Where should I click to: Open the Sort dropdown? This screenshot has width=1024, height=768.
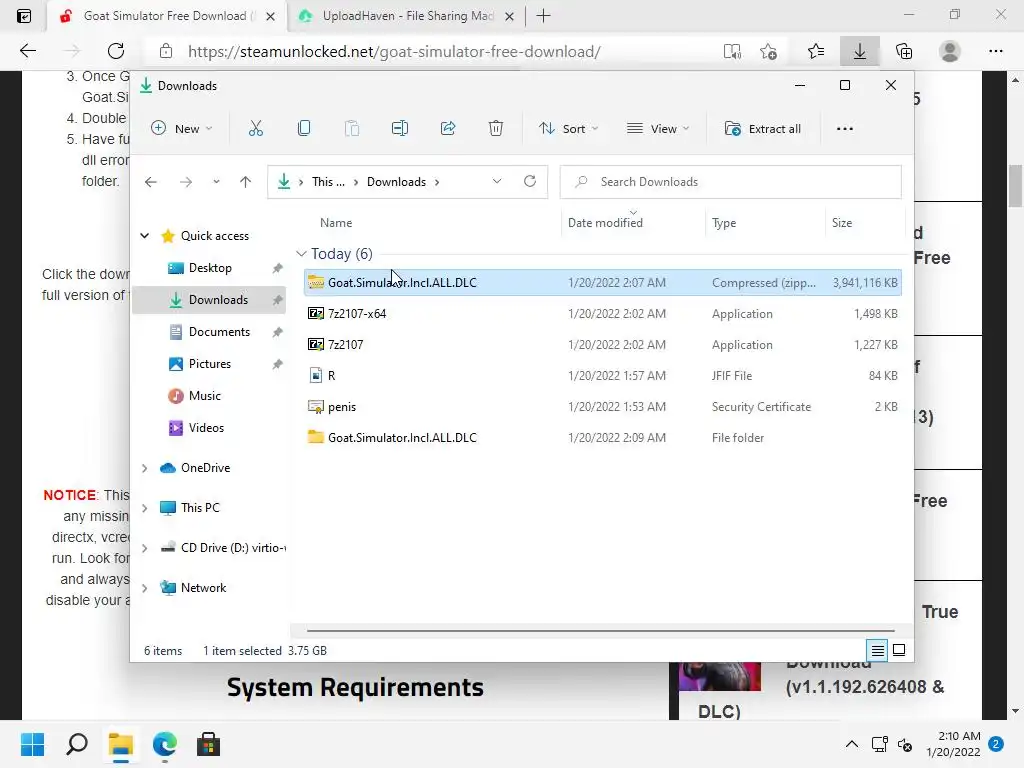tap(568, 129)
